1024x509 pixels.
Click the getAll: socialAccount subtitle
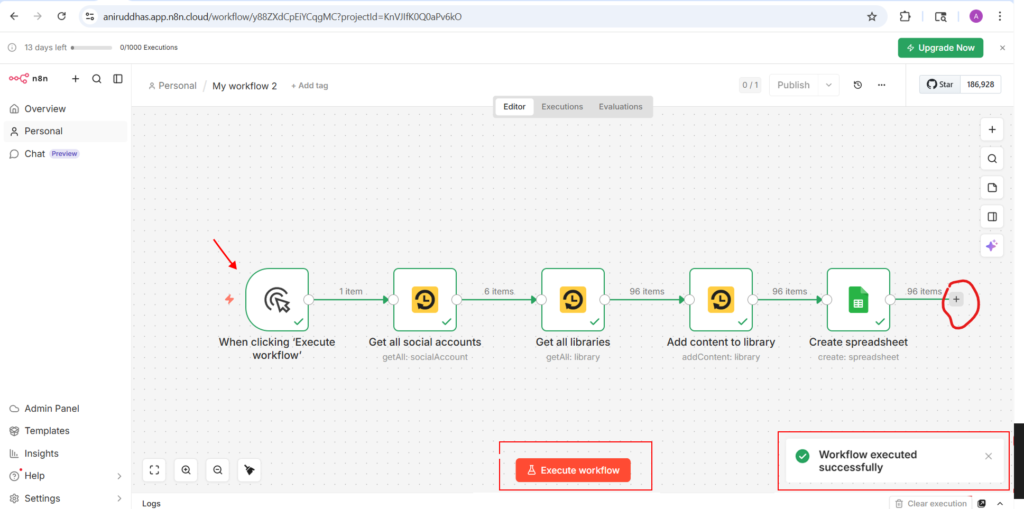click(x=424, y=357)
